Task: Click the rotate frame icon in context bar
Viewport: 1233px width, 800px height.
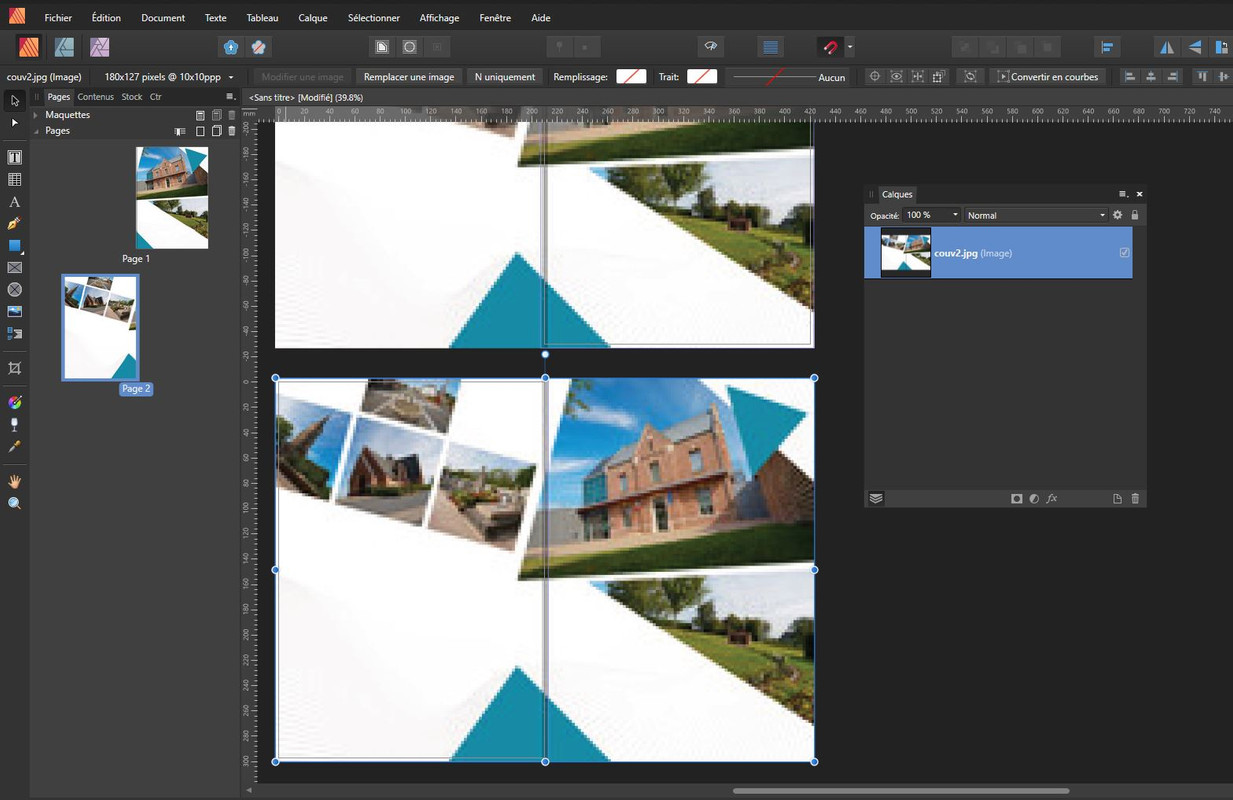Action: (x=970, y=77)
